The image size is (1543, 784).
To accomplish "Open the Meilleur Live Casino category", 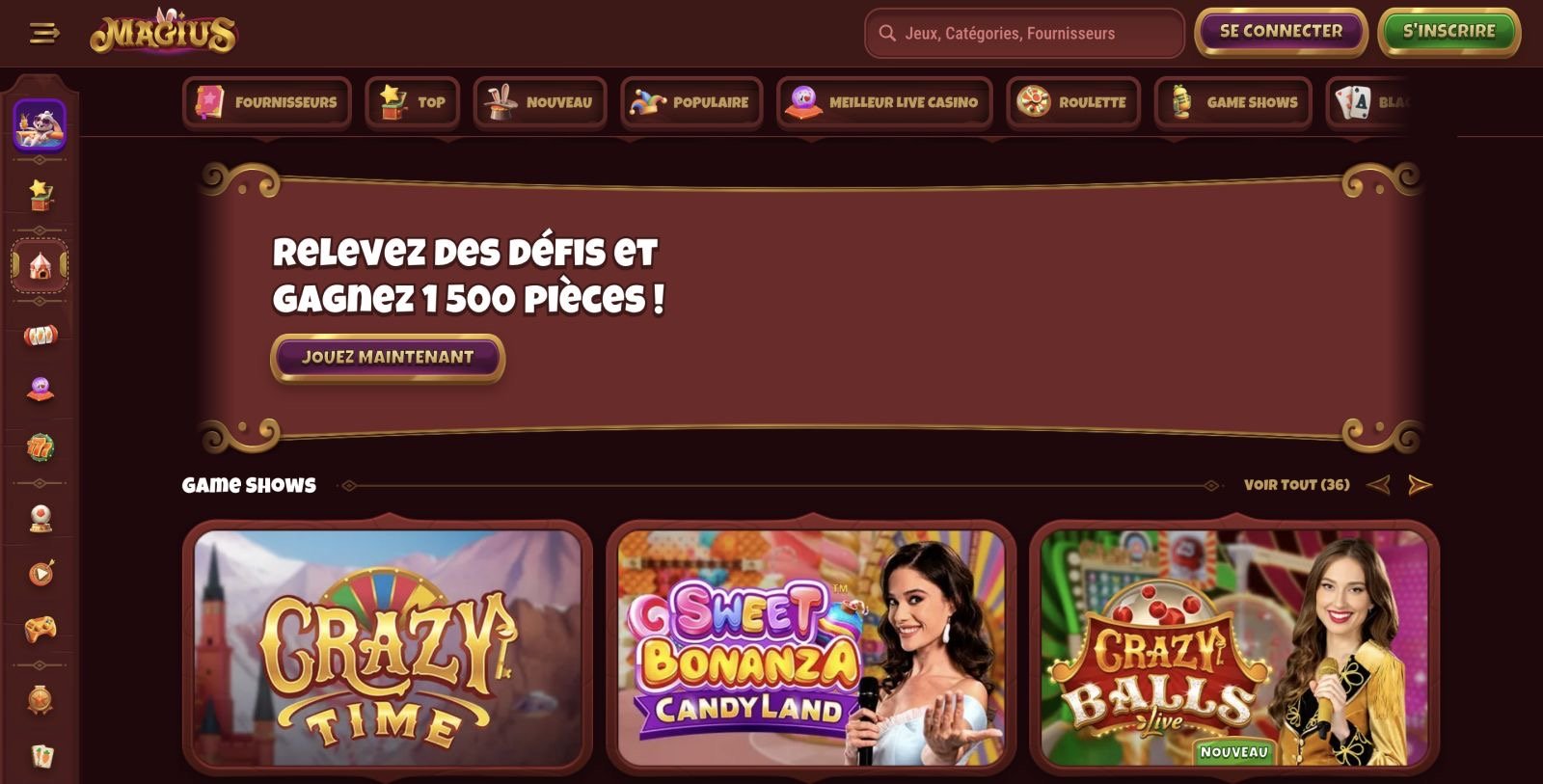I will 884,102.
